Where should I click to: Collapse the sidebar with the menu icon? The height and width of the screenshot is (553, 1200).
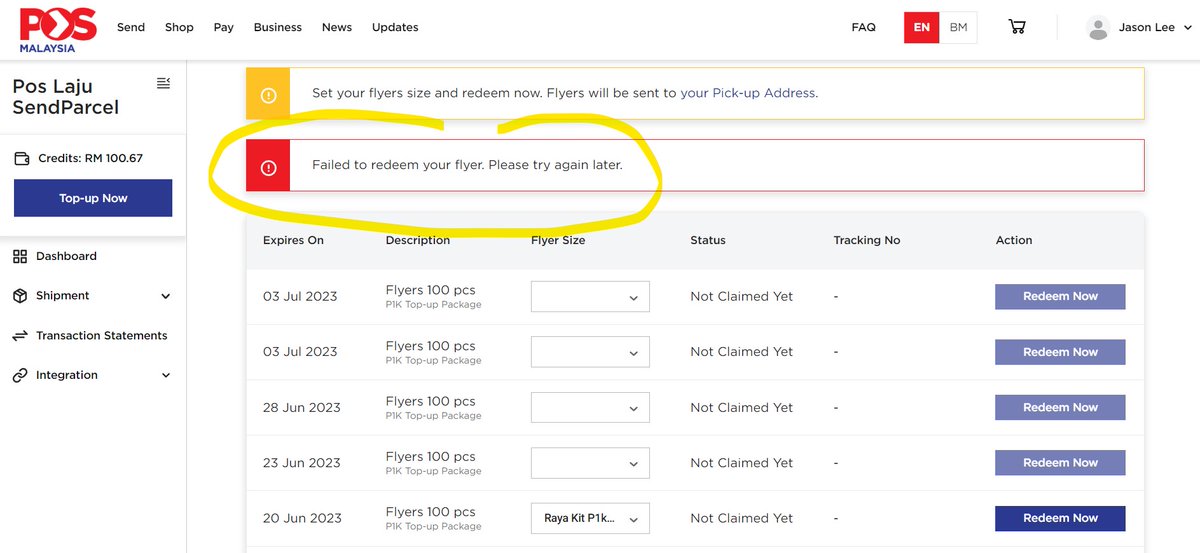point(164,83)
